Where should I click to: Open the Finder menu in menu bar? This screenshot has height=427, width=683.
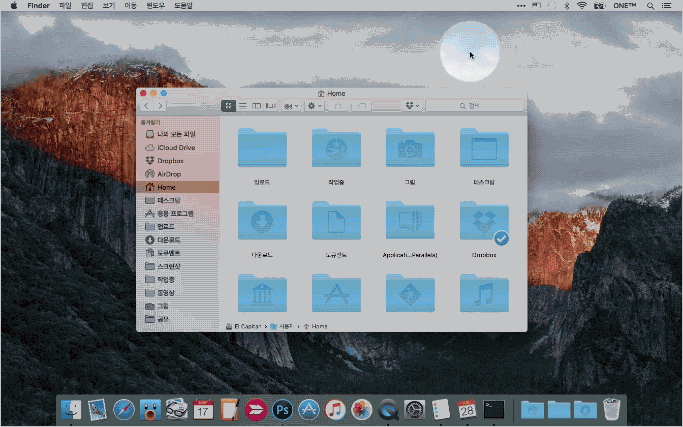click(x=39, y=6)
